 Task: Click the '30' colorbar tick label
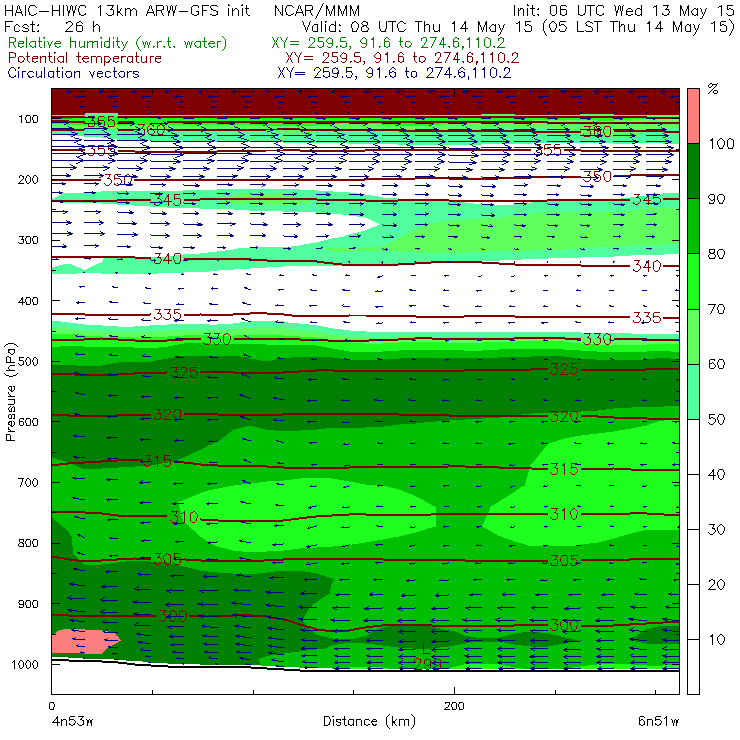click(x=716, y=530)
